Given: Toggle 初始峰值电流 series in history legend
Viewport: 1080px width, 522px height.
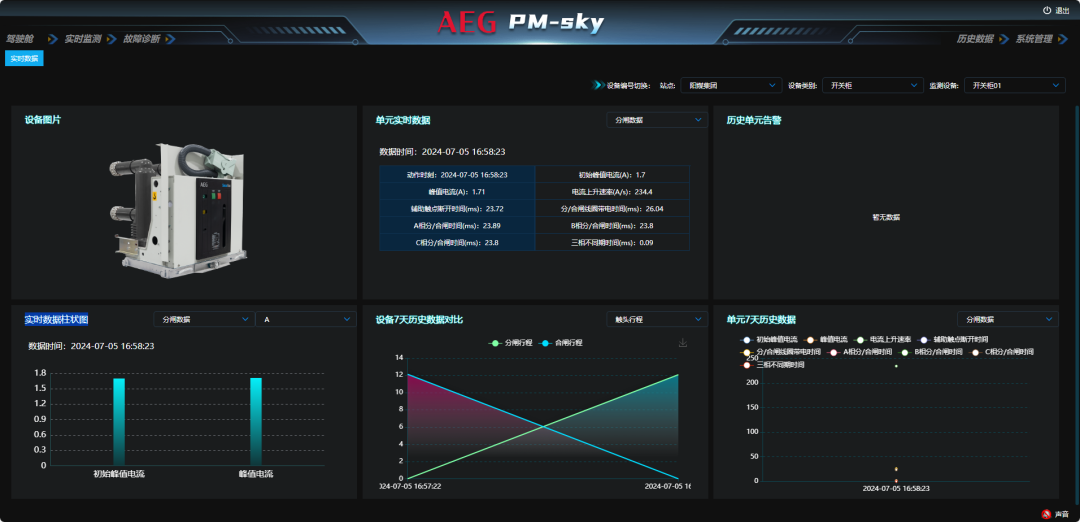Looking at the screenshot, I should pyautogui.click(x=768, y=340).
